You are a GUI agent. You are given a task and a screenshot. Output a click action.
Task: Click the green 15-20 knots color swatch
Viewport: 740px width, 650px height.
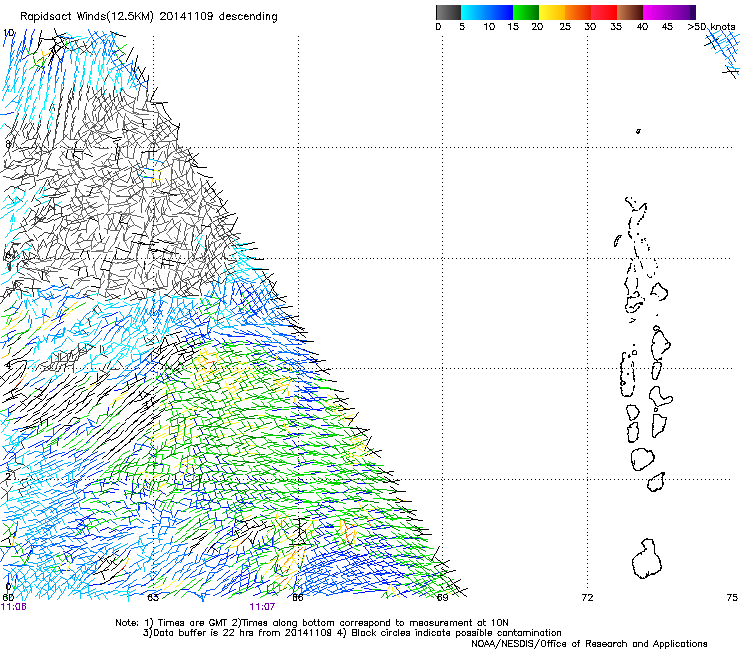[526, 12]
